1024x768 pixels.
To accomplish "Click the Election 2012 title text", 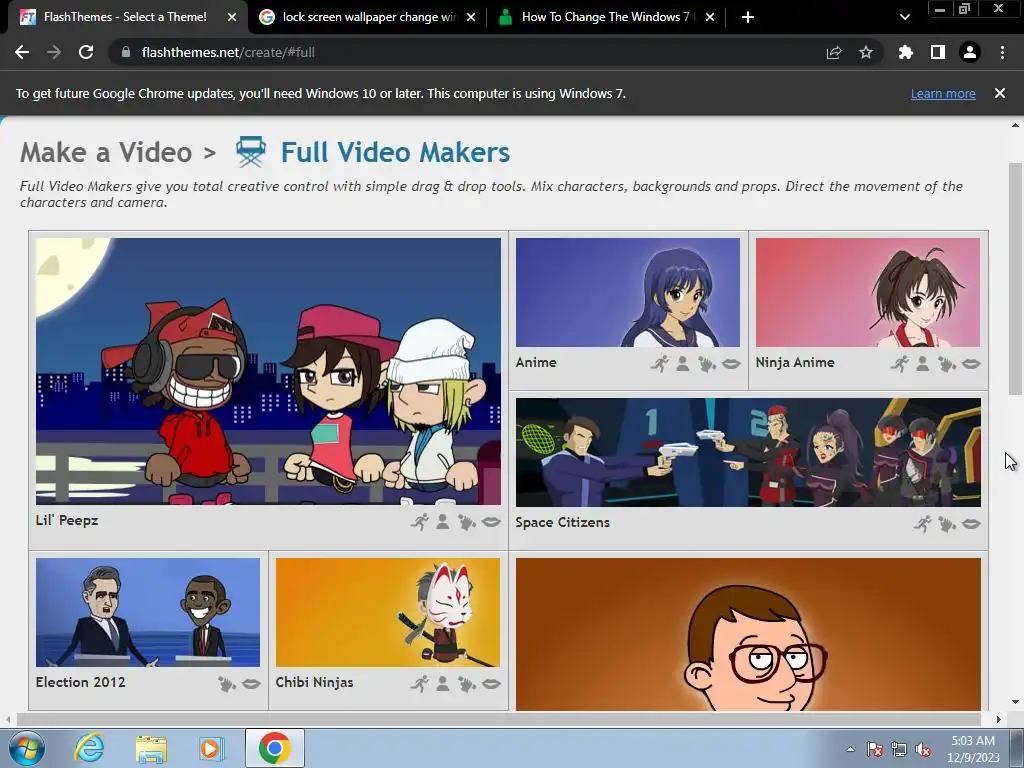I will [x=80, y=682].
